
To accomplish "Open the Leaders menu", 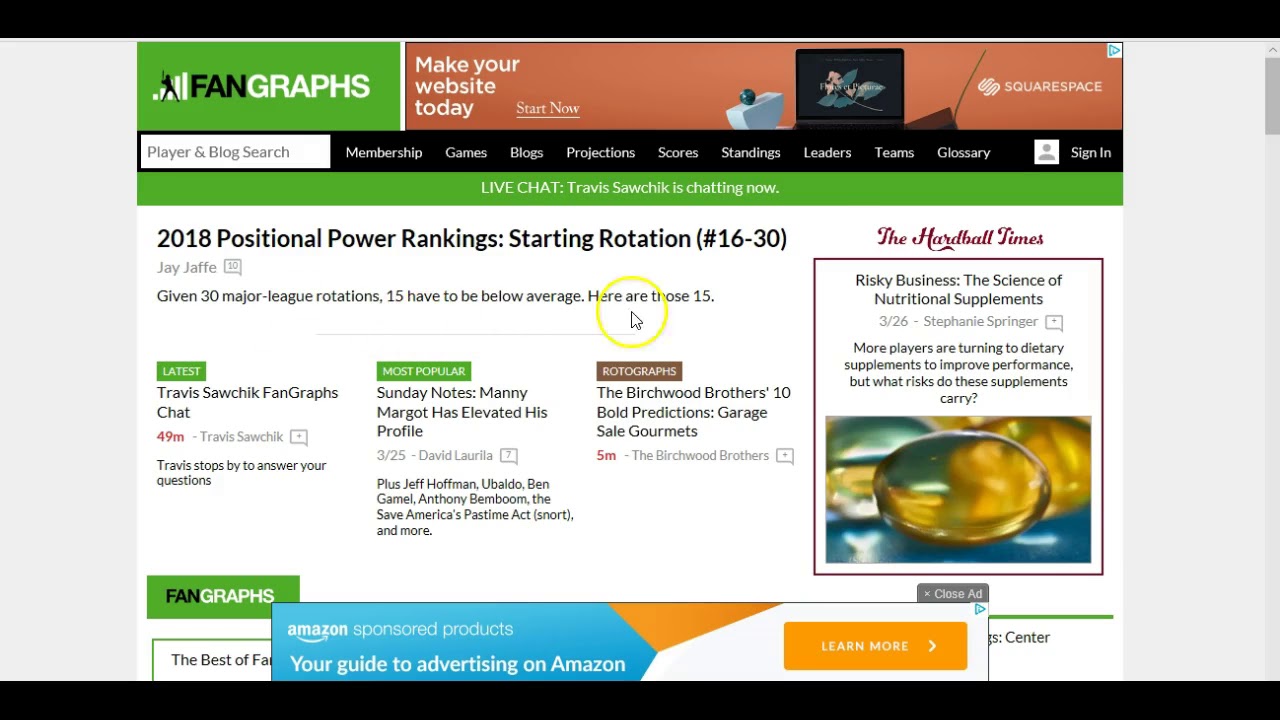I will tap(827, 152).
